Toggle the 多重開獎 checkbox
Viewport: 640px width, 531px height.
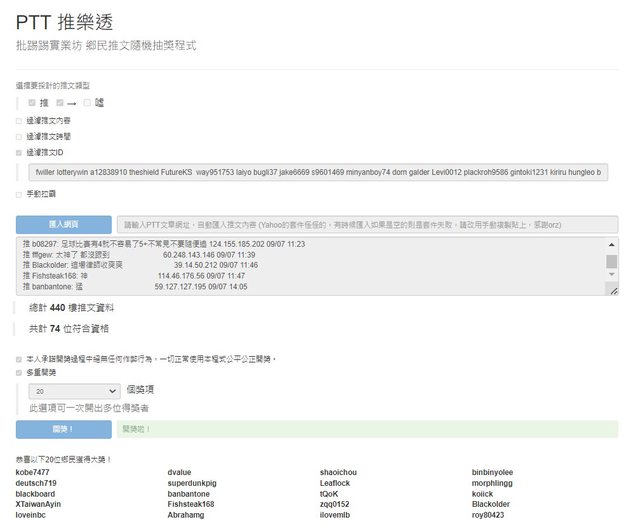coord(18,373)
